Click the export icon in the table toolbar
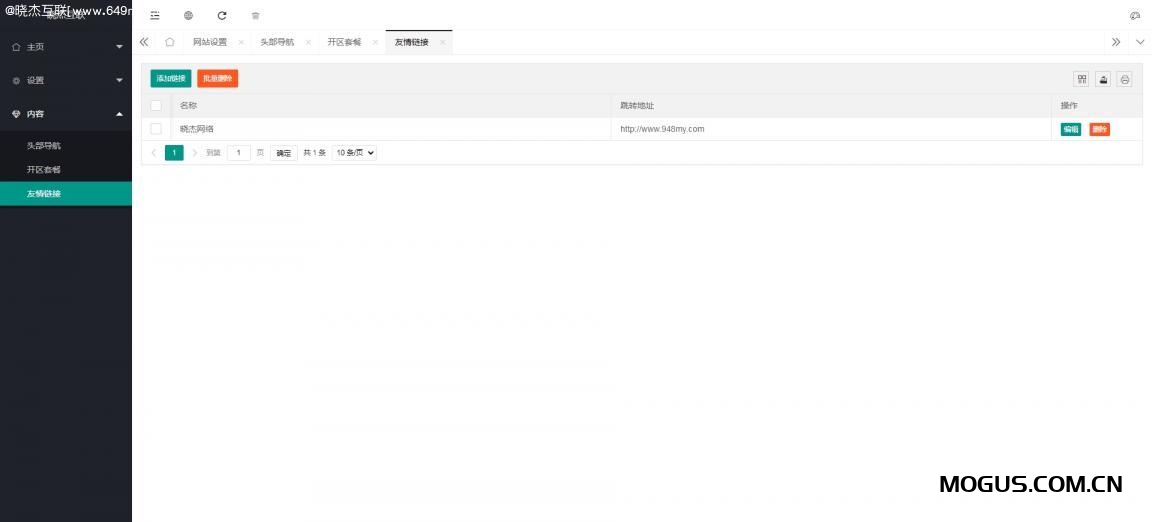Image resolution: width=1152 pixels, height=522 pixels. (x=1103, y=79)
